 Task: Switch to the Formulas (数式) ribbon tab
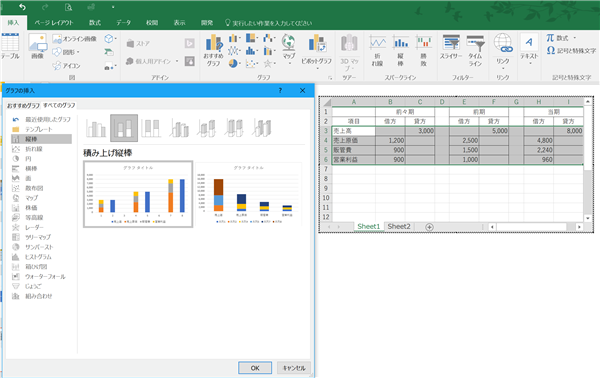click(95, 23)
